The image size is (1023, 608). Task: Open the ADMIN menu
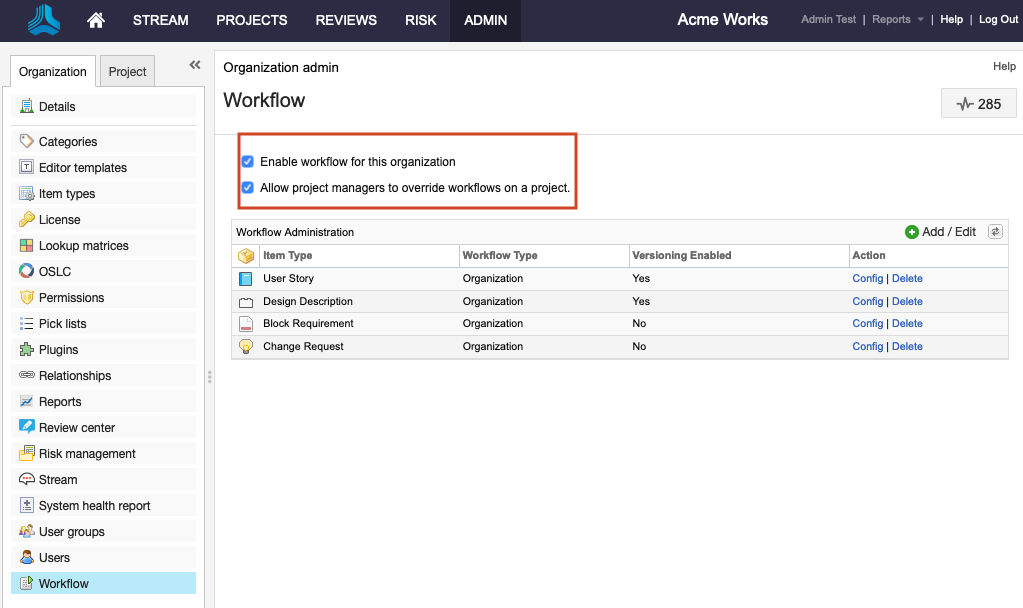coord(485,20)
